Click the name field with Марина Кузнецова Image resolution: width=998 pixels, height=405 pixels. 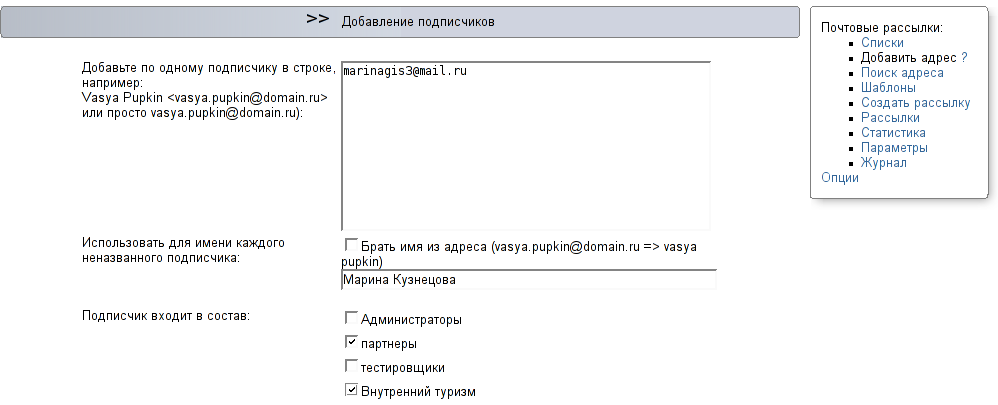[529, 280]
